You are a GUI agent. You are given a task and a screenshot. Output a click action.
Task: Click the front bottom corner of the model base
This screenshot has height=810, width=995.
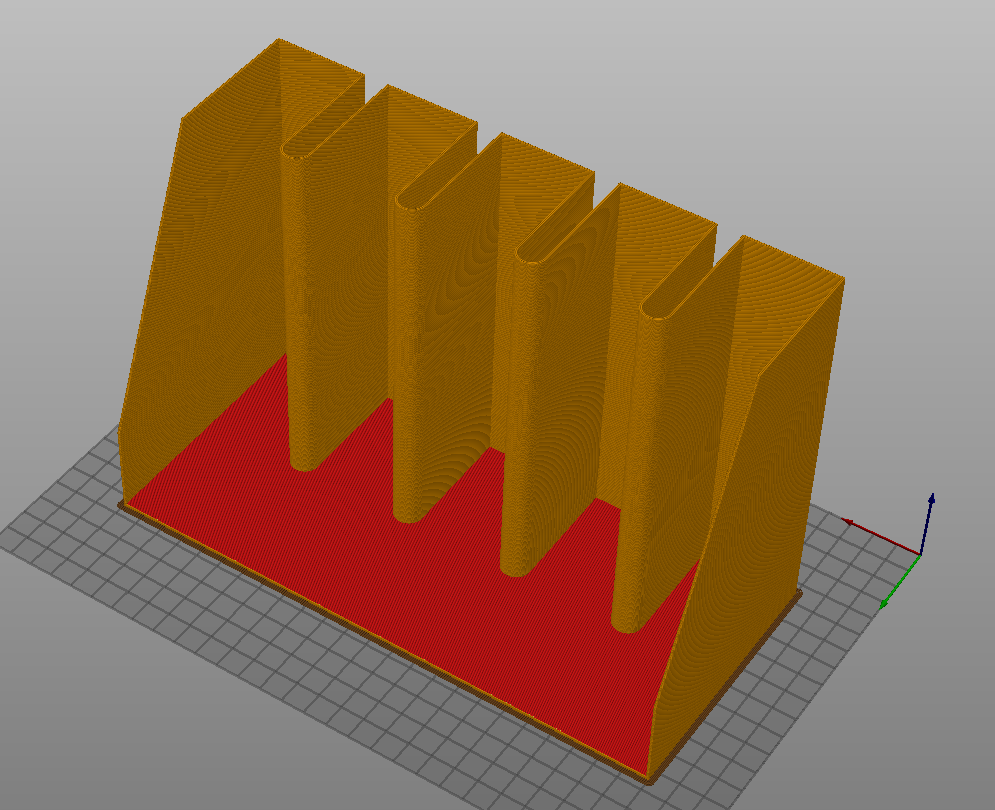[x=648, y=778]
